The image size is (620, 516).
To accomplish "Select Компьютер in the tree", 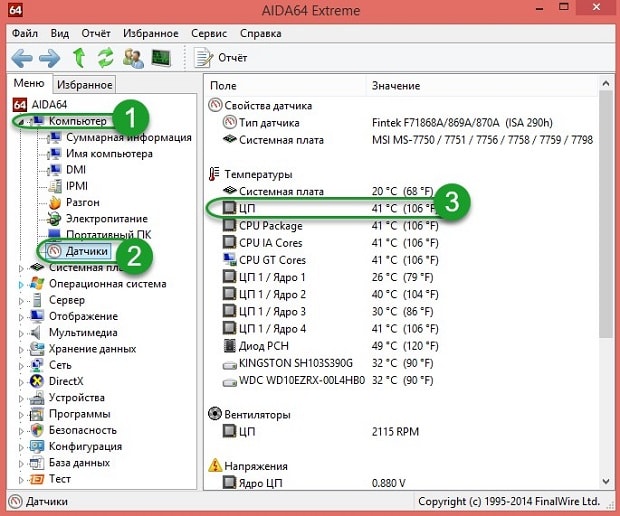I will point(78,121).
